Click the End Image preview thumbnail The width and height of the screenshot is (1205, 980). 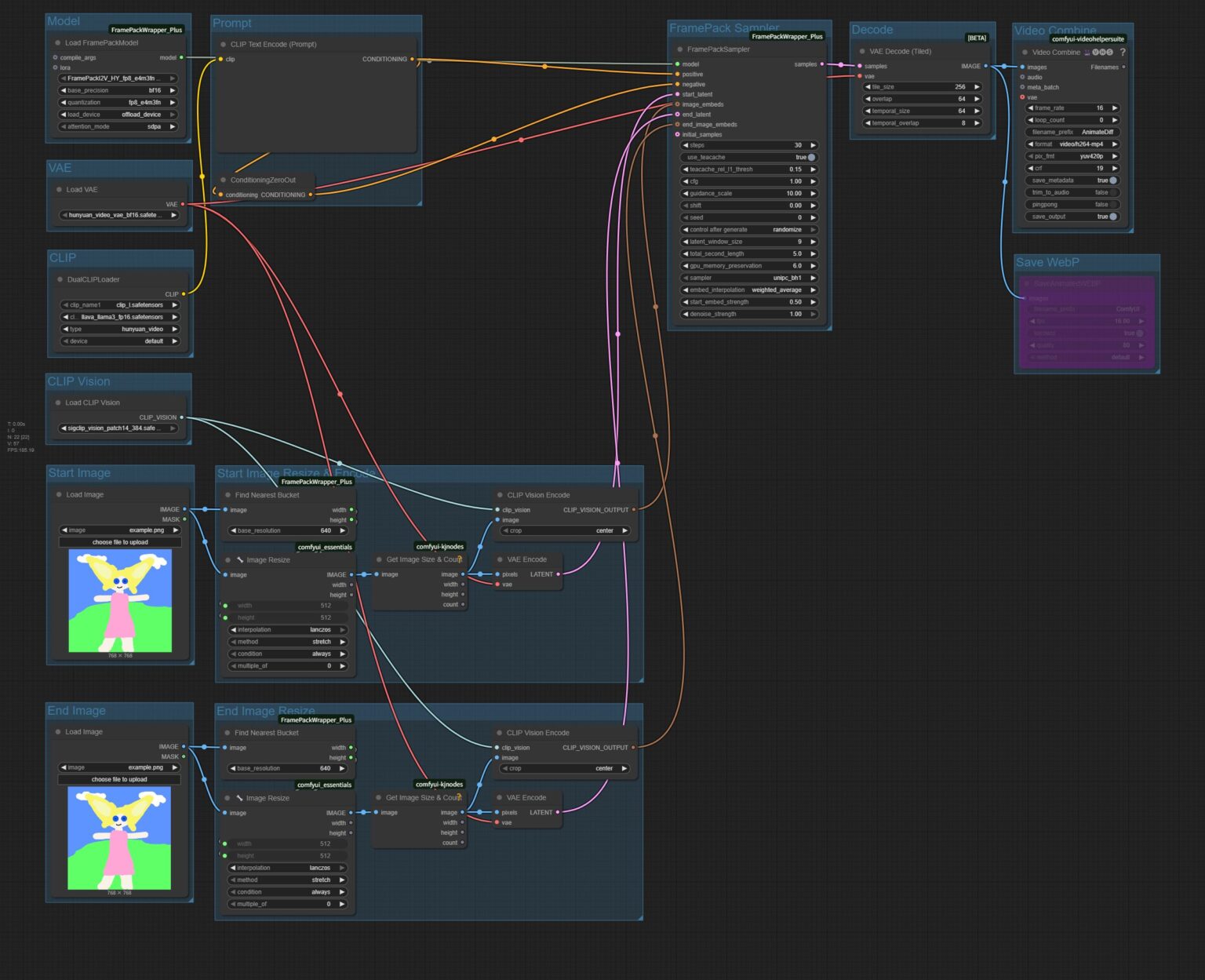(119, 839)
